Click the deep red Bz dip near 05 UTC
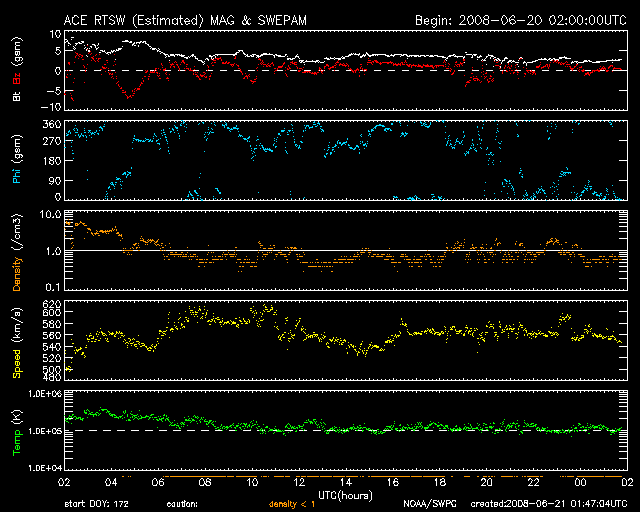 129,96
